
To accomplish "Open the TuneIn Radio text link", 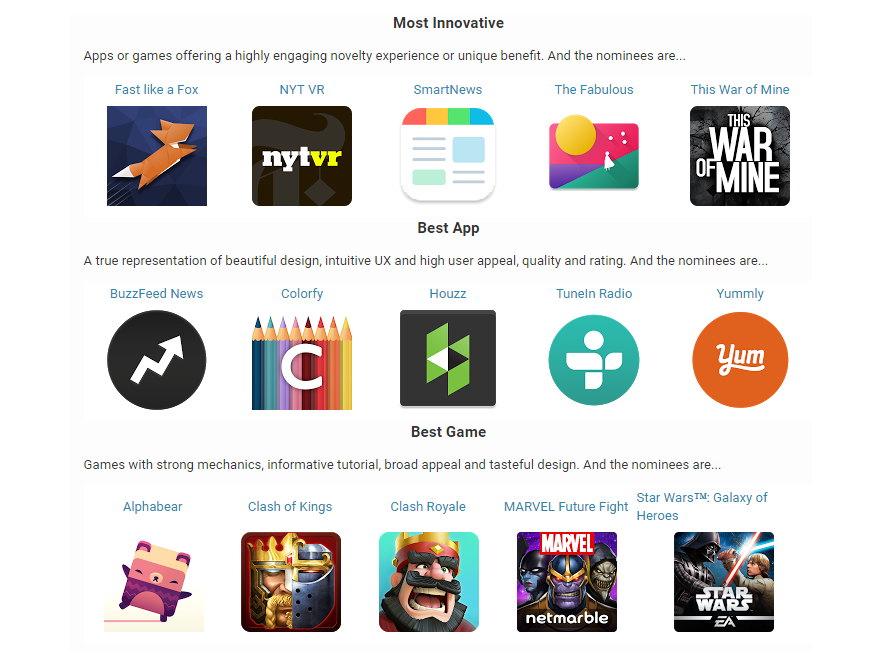I will click(594, 294).
